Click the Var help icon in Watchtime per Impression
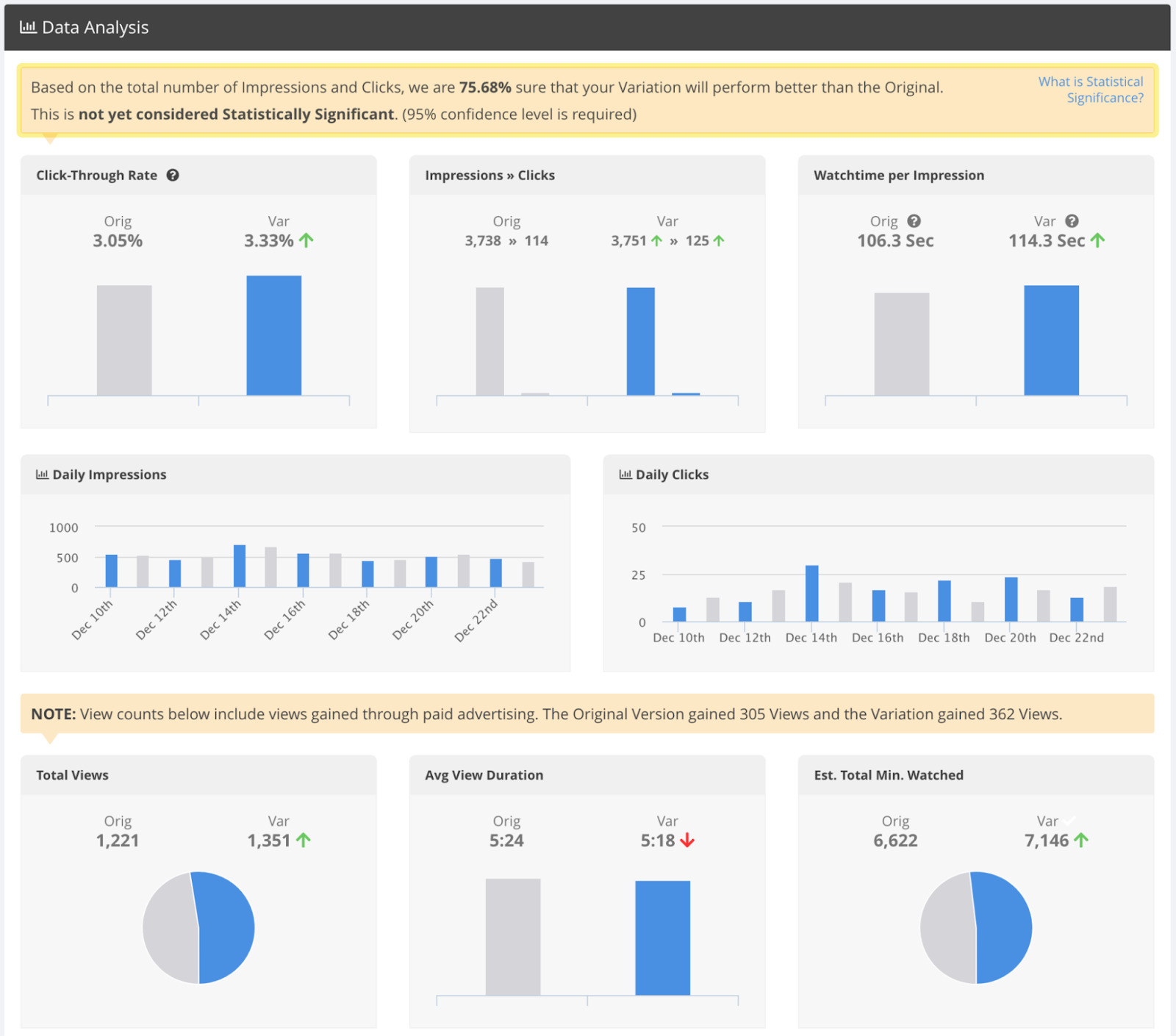This screenshot has width=1176, height=1036. [1072, 220]
